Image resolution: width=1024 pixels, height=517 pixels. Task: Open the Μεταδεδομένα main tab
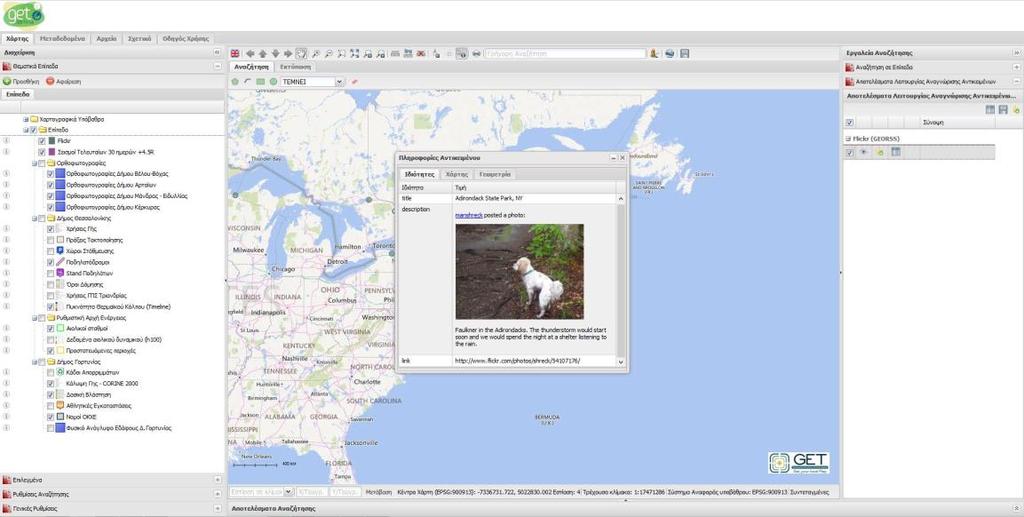coord(62,39)
